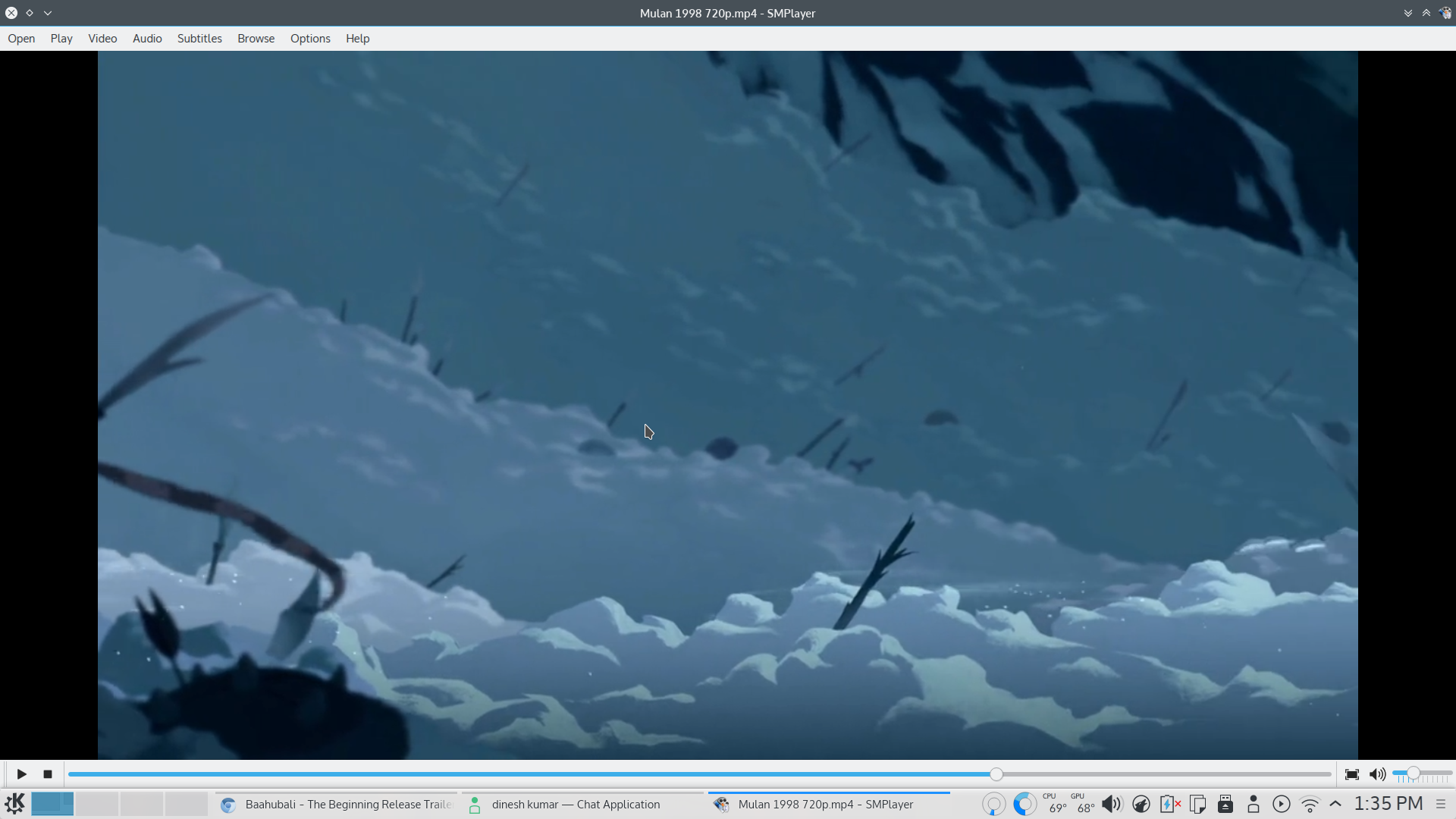Click the played blue part of the seek bar

tap(529, 774)
